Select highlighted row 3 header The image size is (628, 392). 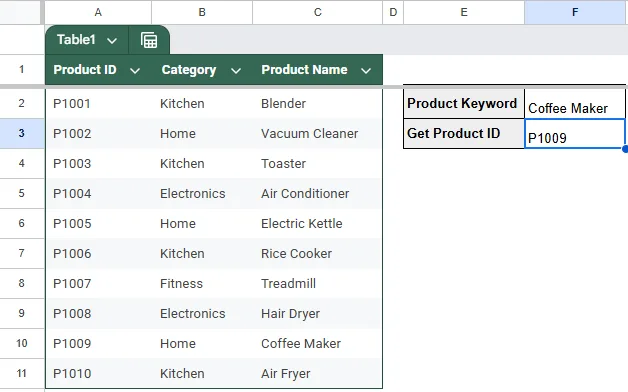coord(22,133)
